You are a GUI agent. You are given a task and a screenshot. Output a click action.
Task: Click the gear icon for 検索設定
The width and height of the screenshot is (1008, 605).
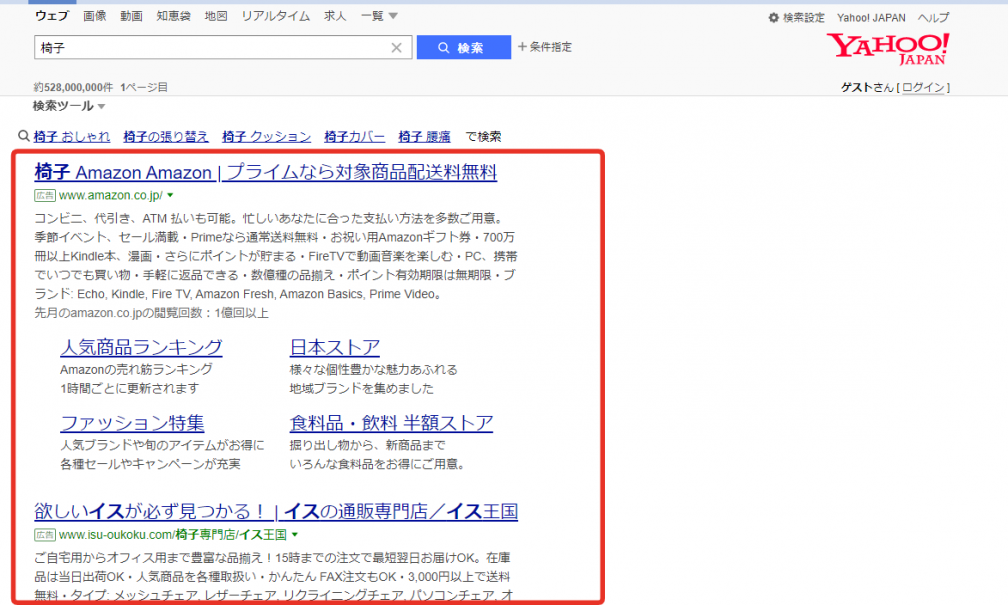[773, 18]
